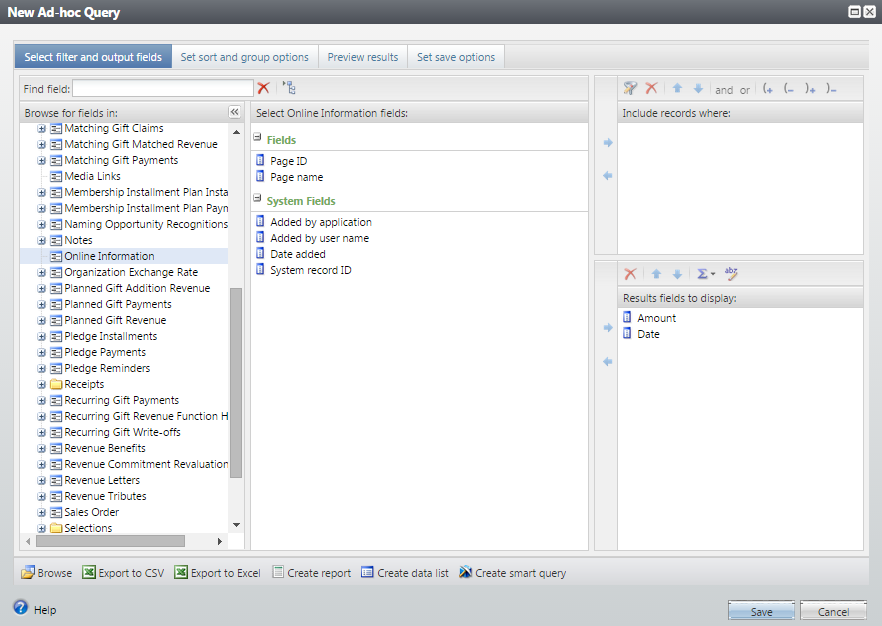
Task: Click the tree view toggle icon beside Find field
Action: click(x=289, y=88)
